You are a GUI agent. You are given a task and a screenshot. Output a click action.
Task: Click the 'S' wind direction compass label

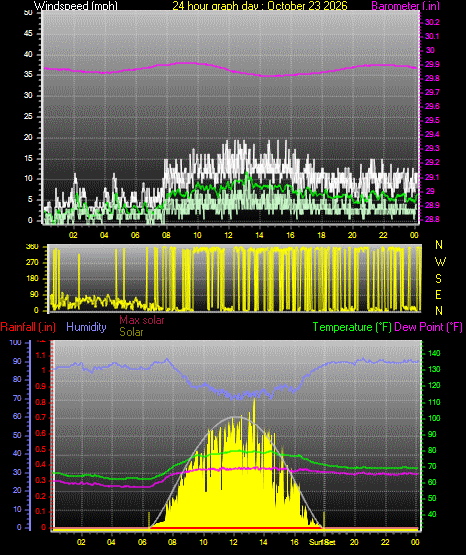438,279
